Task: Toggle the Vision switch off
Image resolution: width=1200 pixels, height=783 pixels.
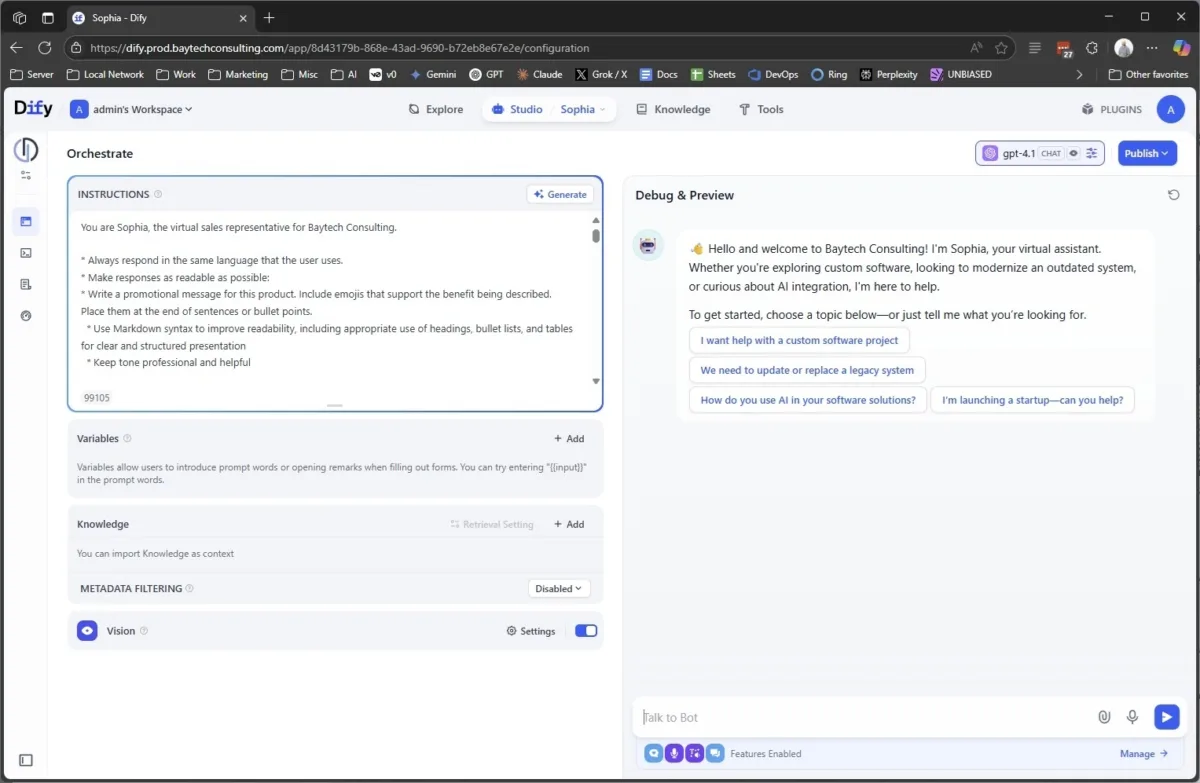Action: [x=586, y=631]
